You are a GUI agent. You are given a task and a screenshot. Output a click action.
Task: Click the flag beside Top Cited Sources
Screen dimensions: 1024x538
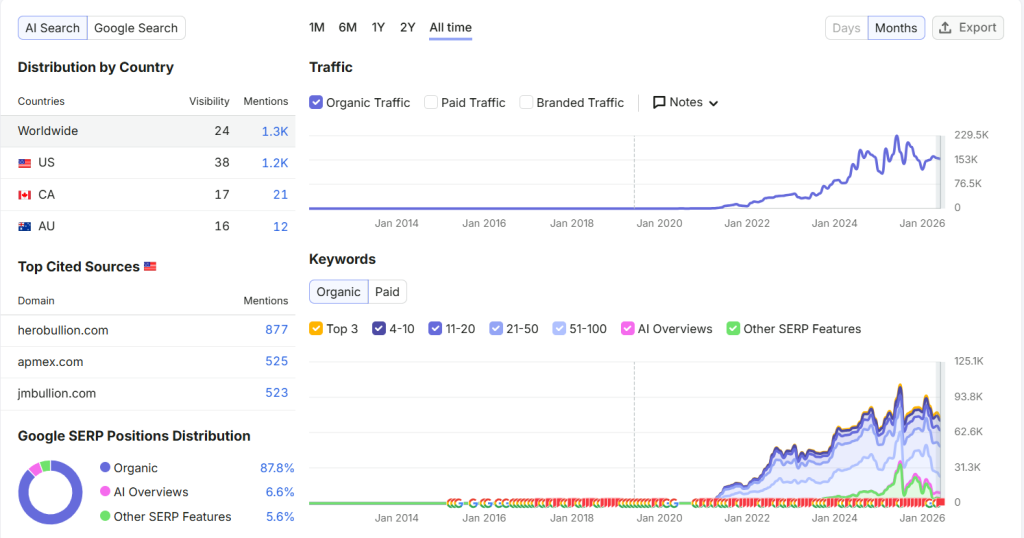pos(150,266)
